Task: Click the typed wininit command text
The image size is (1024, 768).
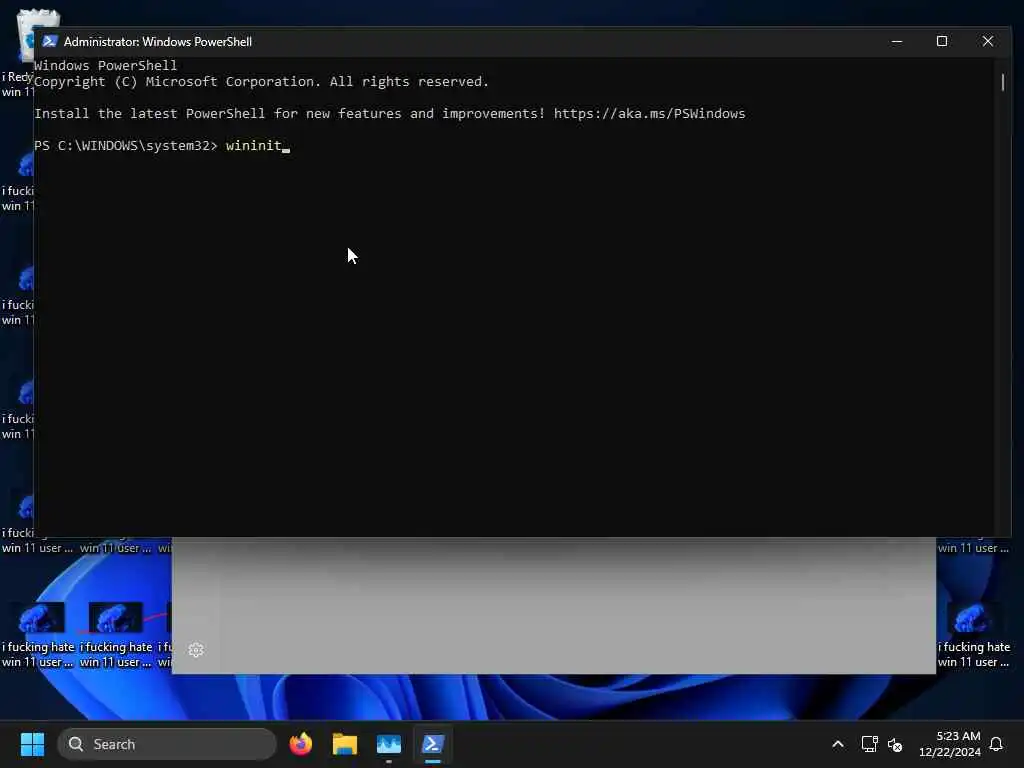Action: (253, 146)
